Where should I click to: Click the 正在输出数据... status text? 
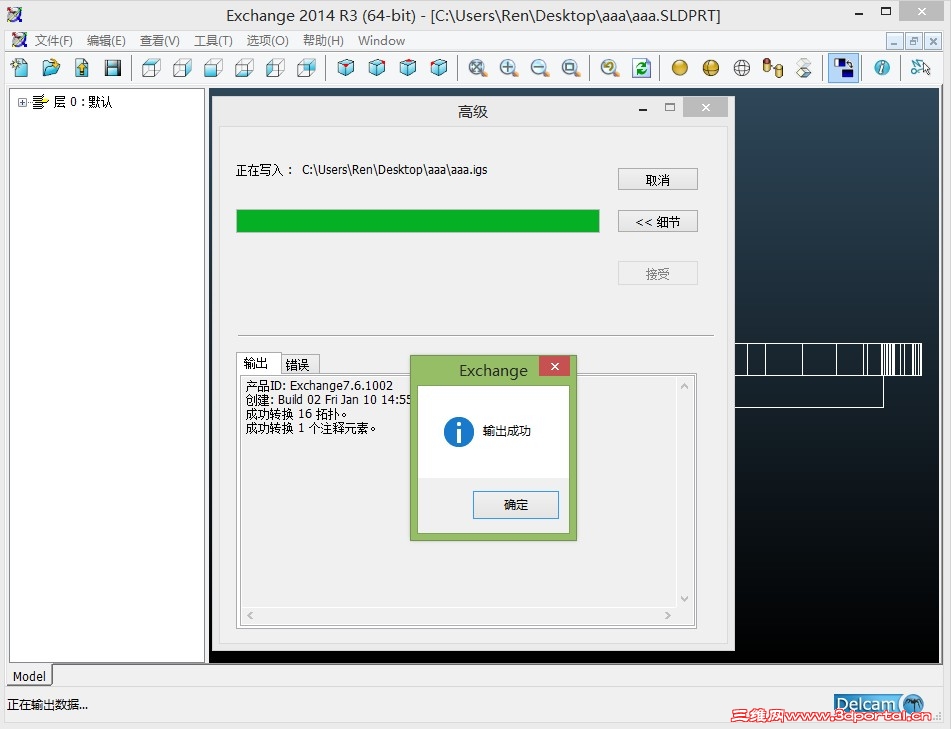tap(47, 705)
